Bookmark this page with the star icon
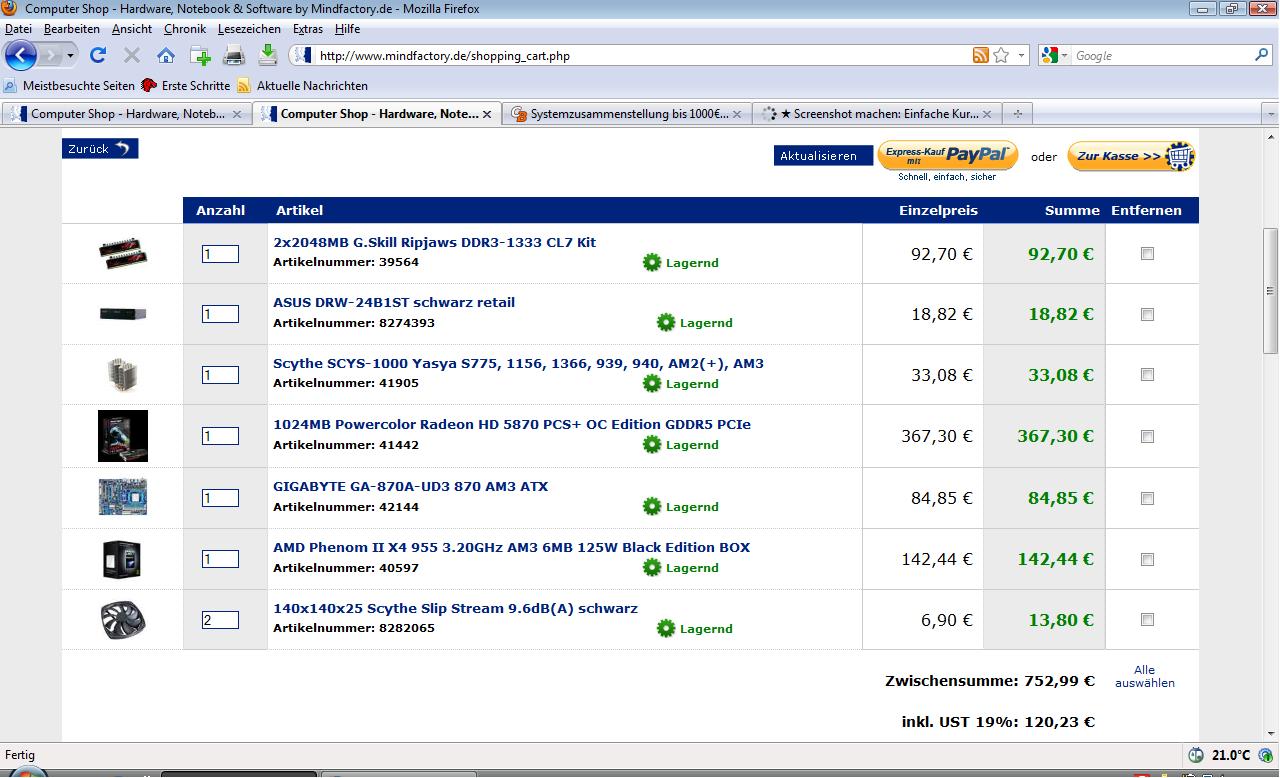 click(x=1001, y=56)
